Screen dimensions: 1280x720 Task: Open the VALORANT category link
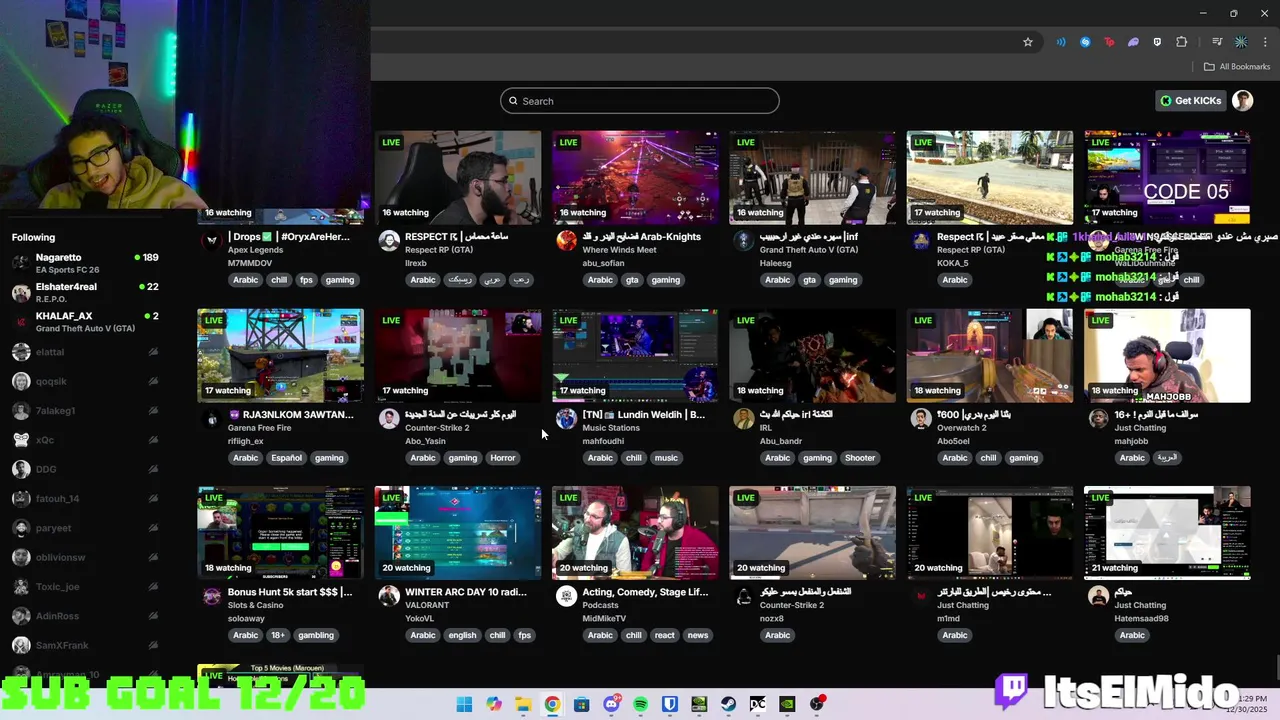coord(427,605)
